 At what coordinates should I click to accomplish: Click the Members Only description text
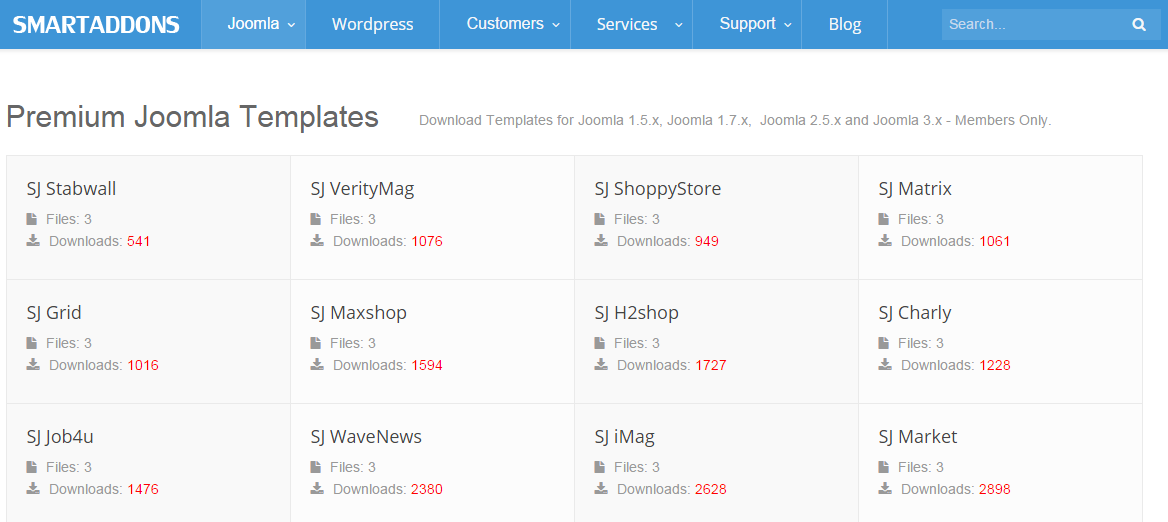(735, 121)
